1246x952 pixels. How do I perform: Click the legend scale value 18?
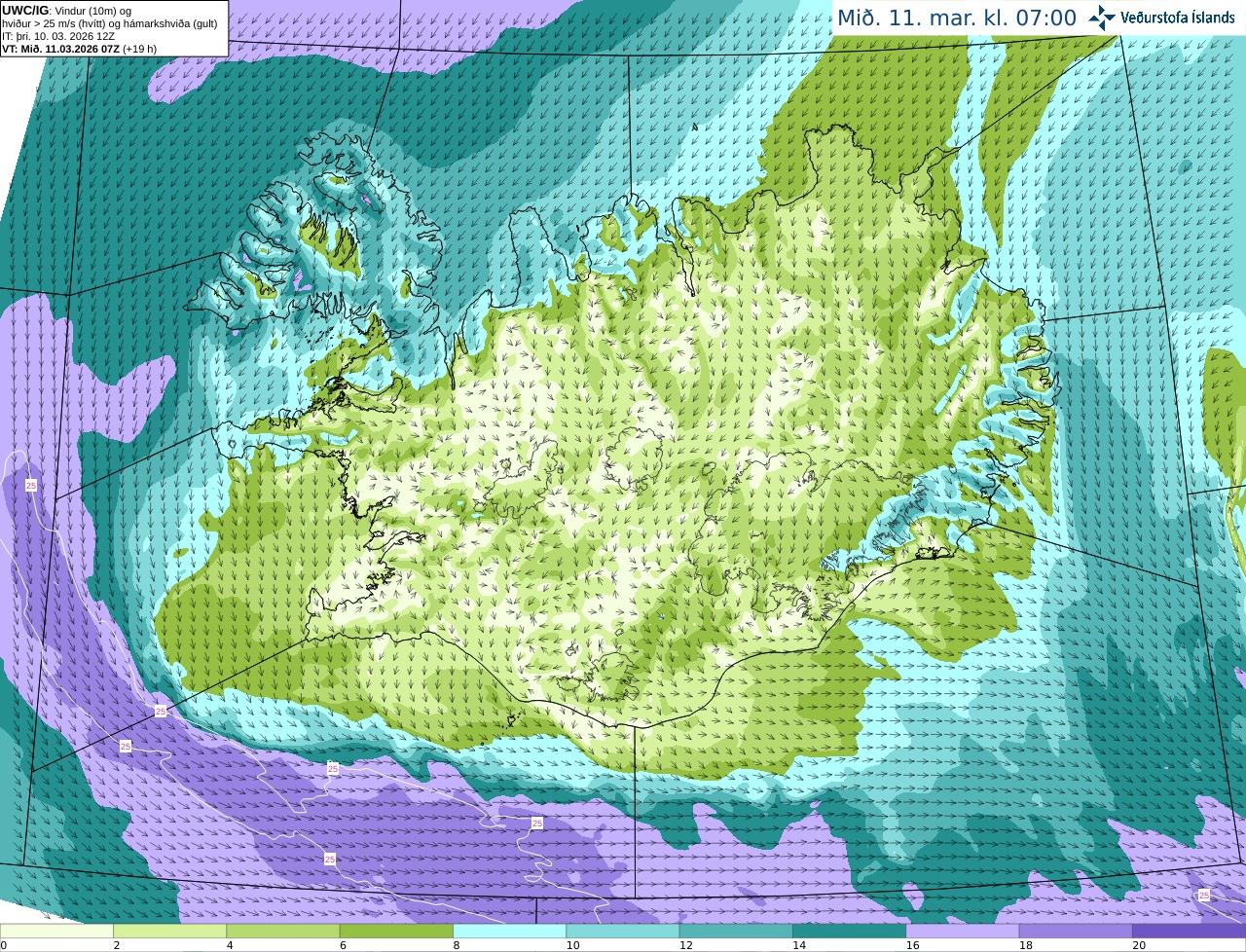click(x=1025, y=945)
